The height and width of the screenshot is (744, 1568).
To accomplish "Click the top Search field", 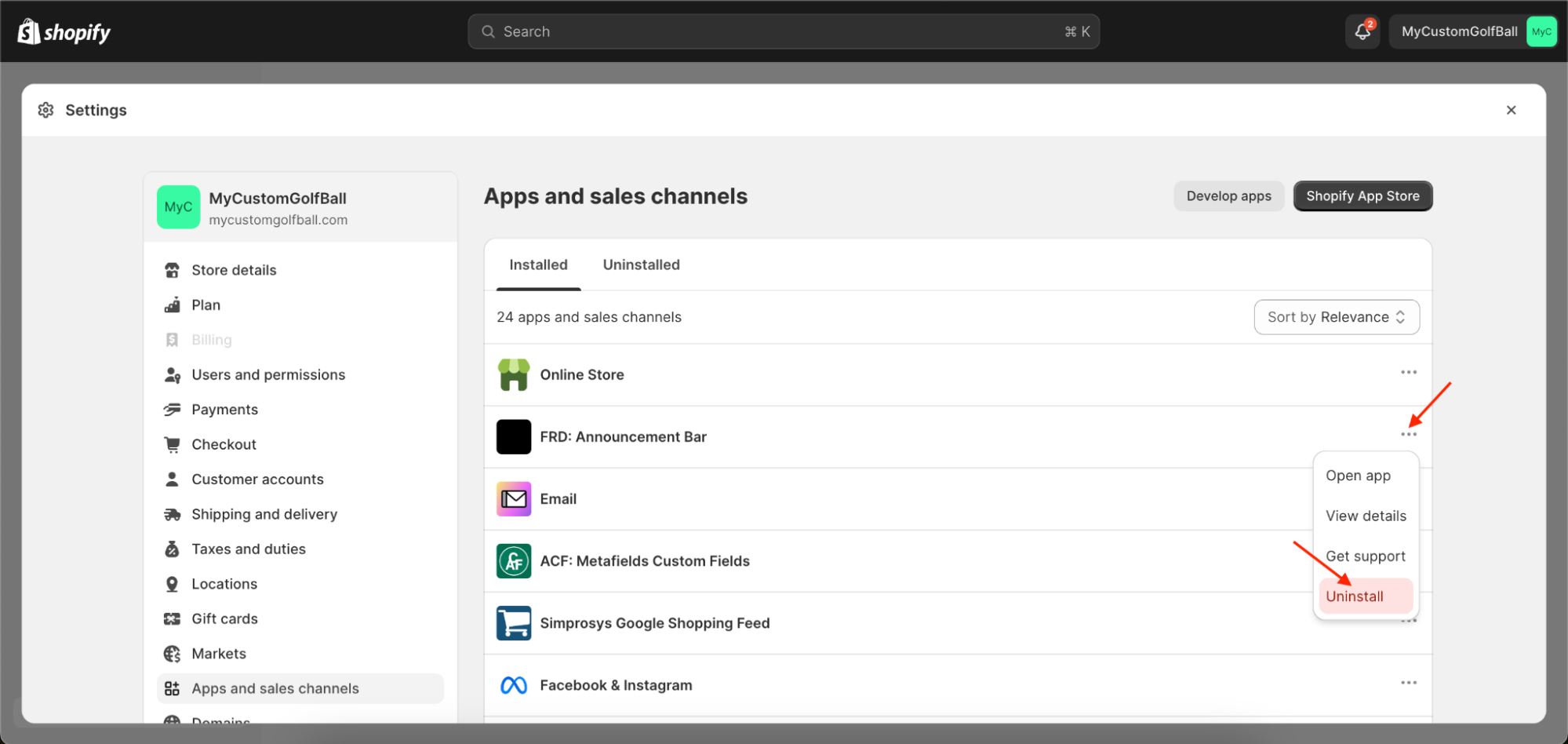I will [783, 32].
